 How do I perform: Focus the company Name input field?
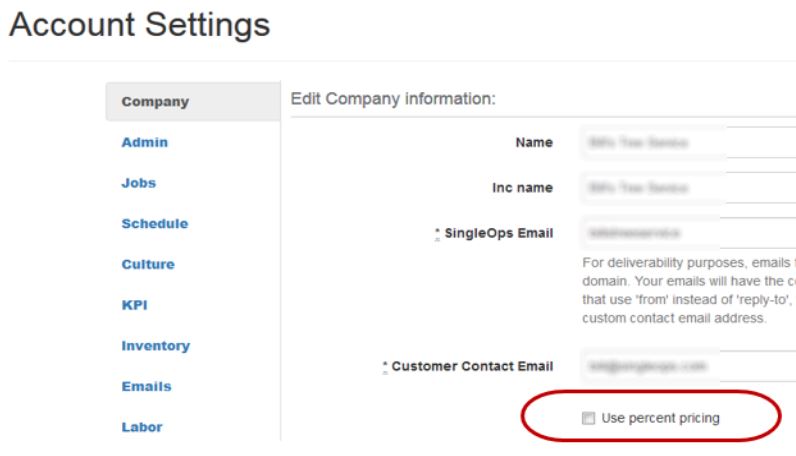688,142
